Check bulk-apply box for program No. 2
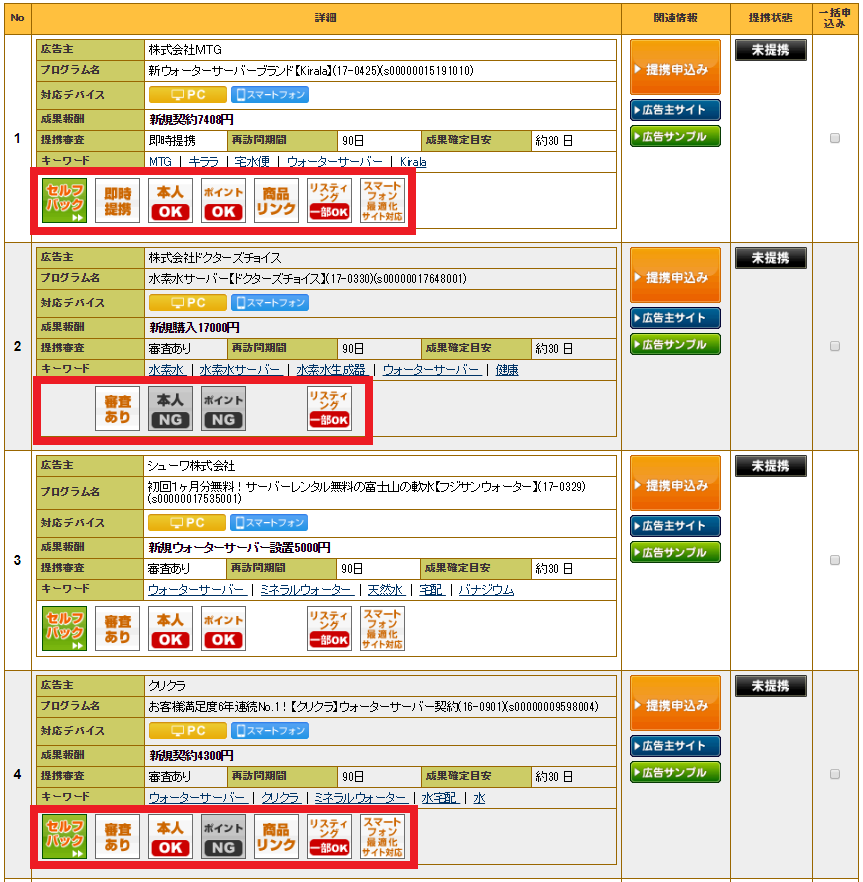 click(835, 346)
